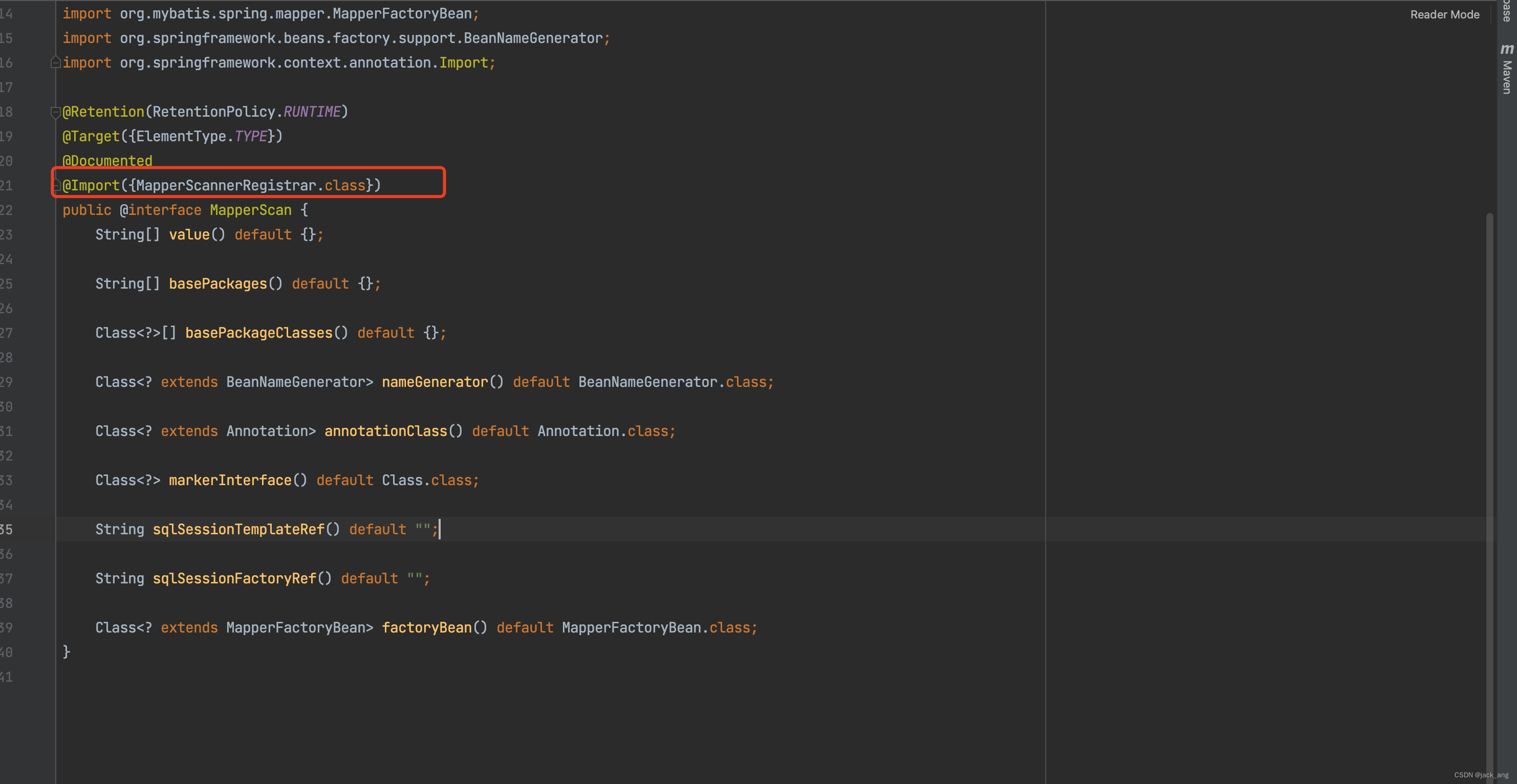Viewport: 1517px width, 784px height.
Task: Click the nameGenerator method declaration
Action: pos(435,382)
